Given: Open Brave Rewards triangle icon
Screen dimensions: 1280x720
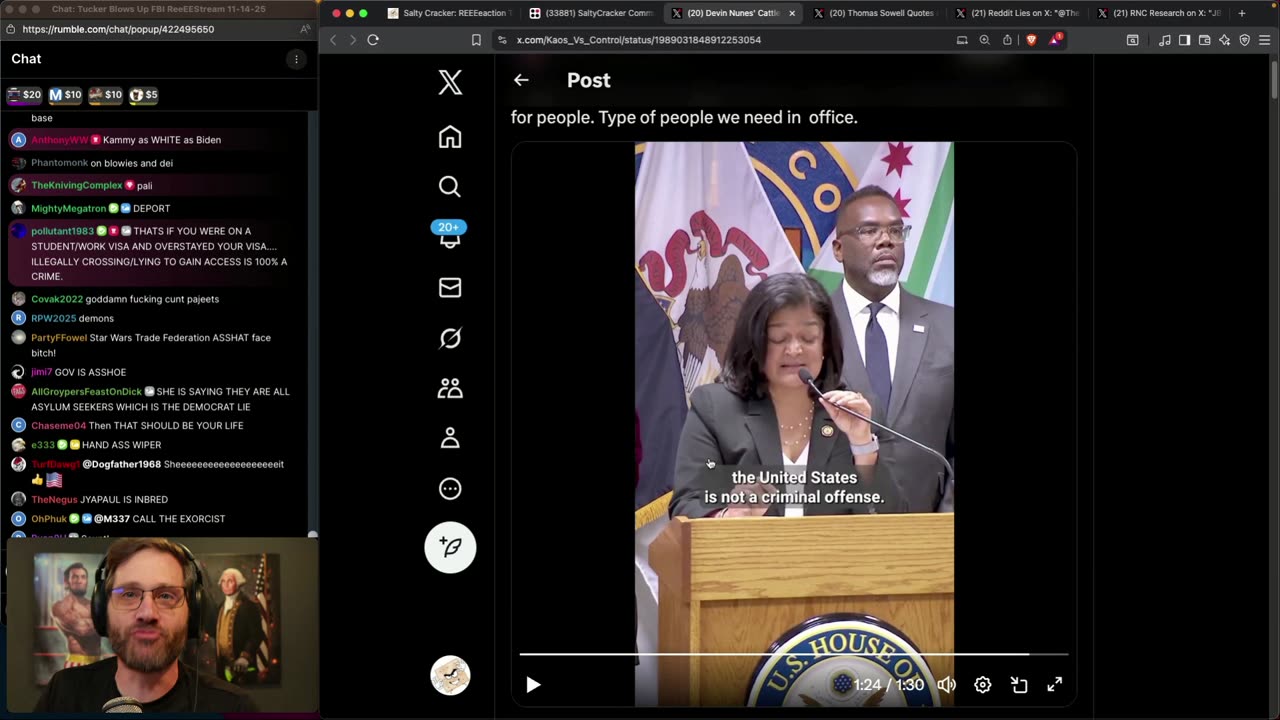Looking at the screenshot, I should (x=1055, y=40).
